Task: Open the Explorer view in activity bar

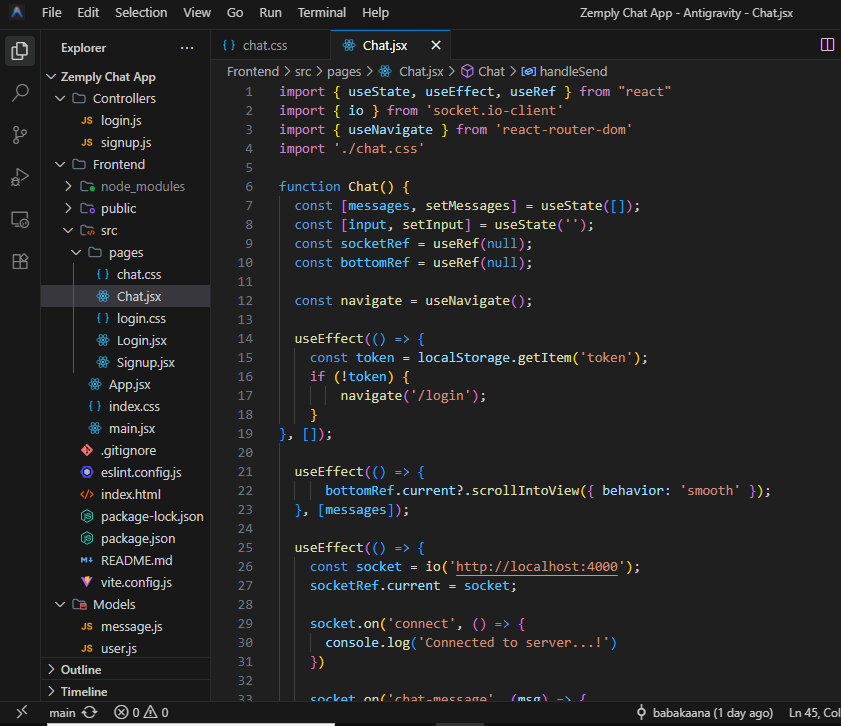Action: point(20,51)
